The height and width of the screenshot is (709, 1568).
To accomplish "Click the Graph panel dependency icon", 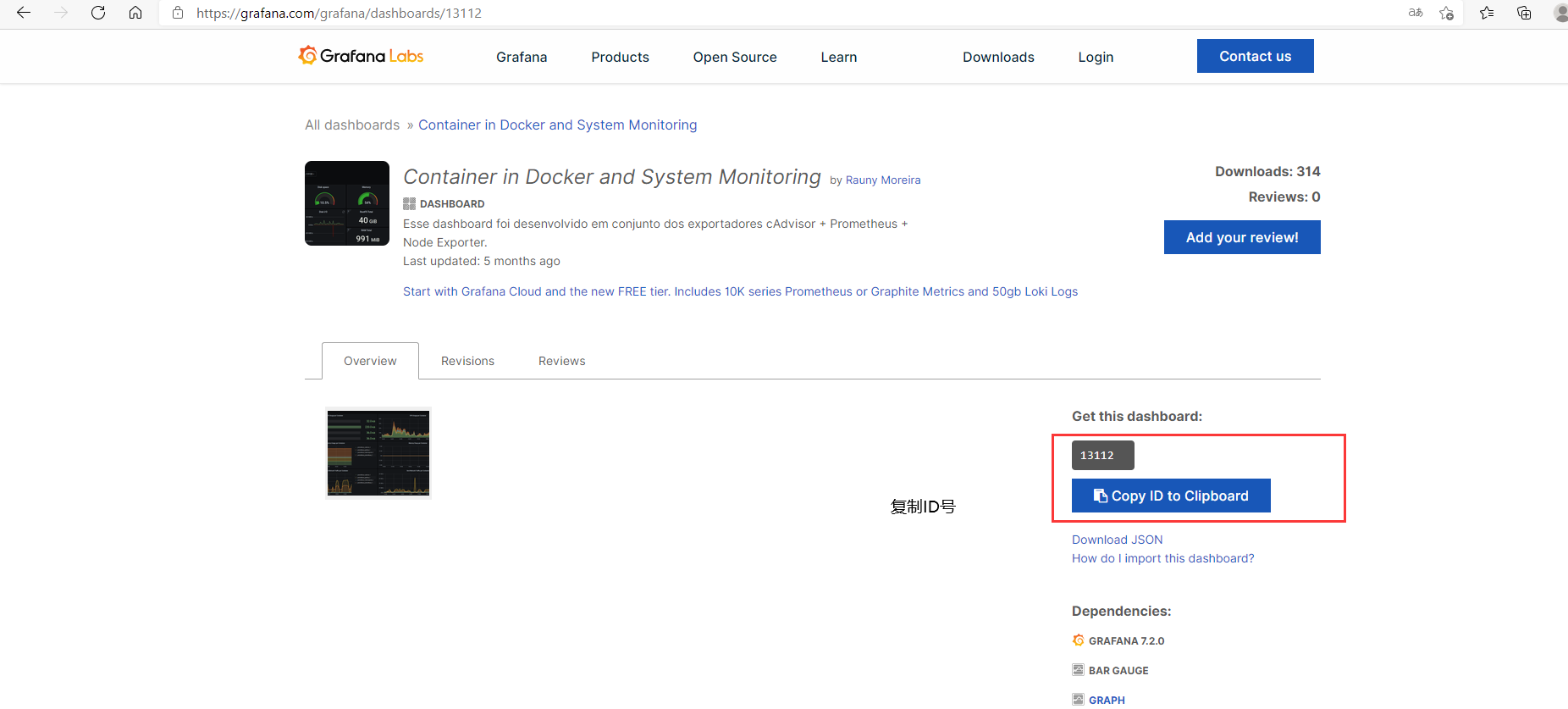I will pos(1078,700).
